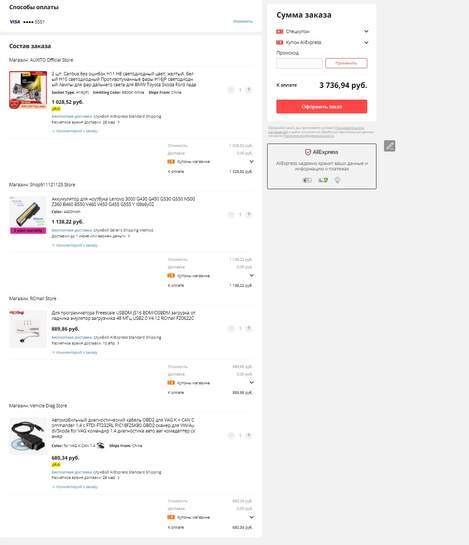Click into the Промокод input field

(299, 63)
